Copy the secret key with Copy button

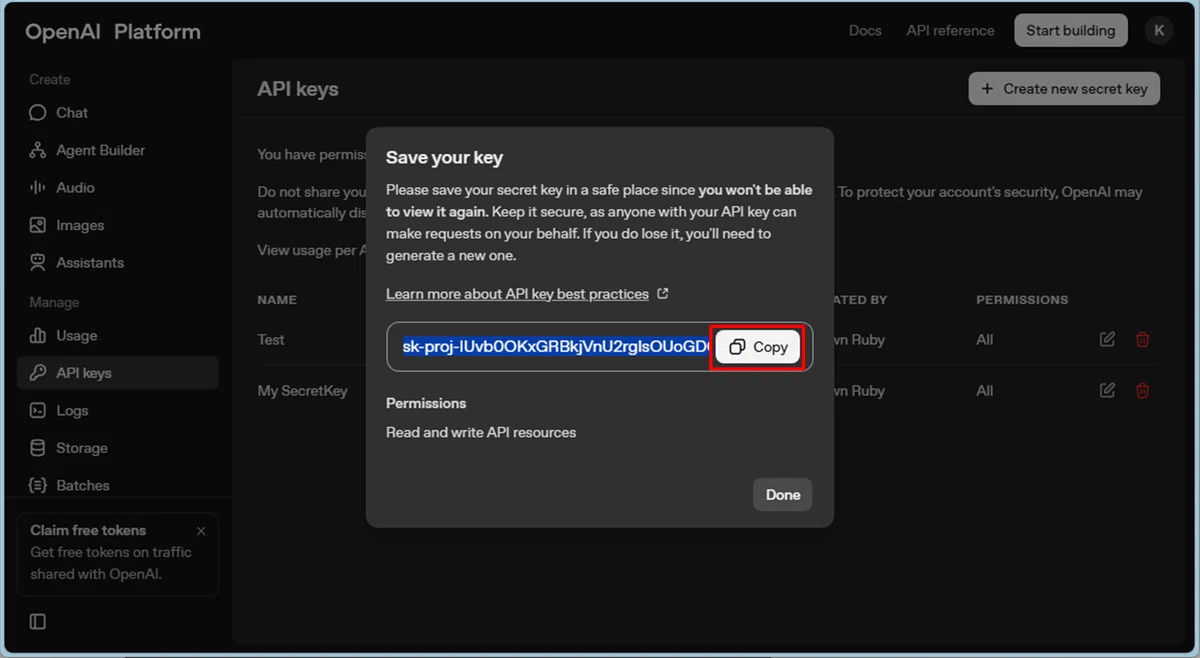tap(758, 347)
